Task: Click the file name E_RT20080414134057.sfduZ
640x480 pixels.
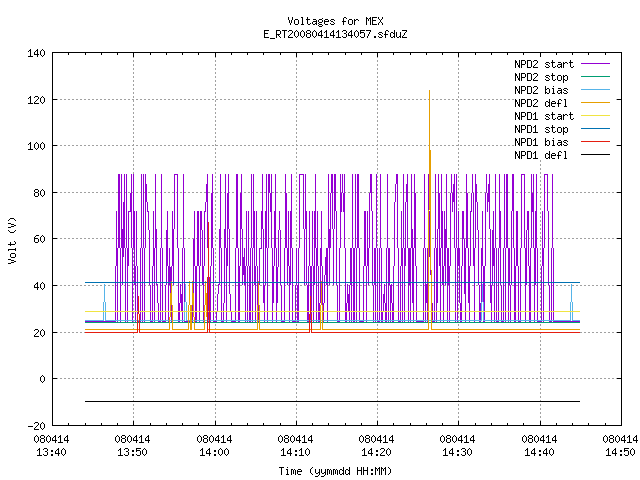Action: click(x=335, y=34)
